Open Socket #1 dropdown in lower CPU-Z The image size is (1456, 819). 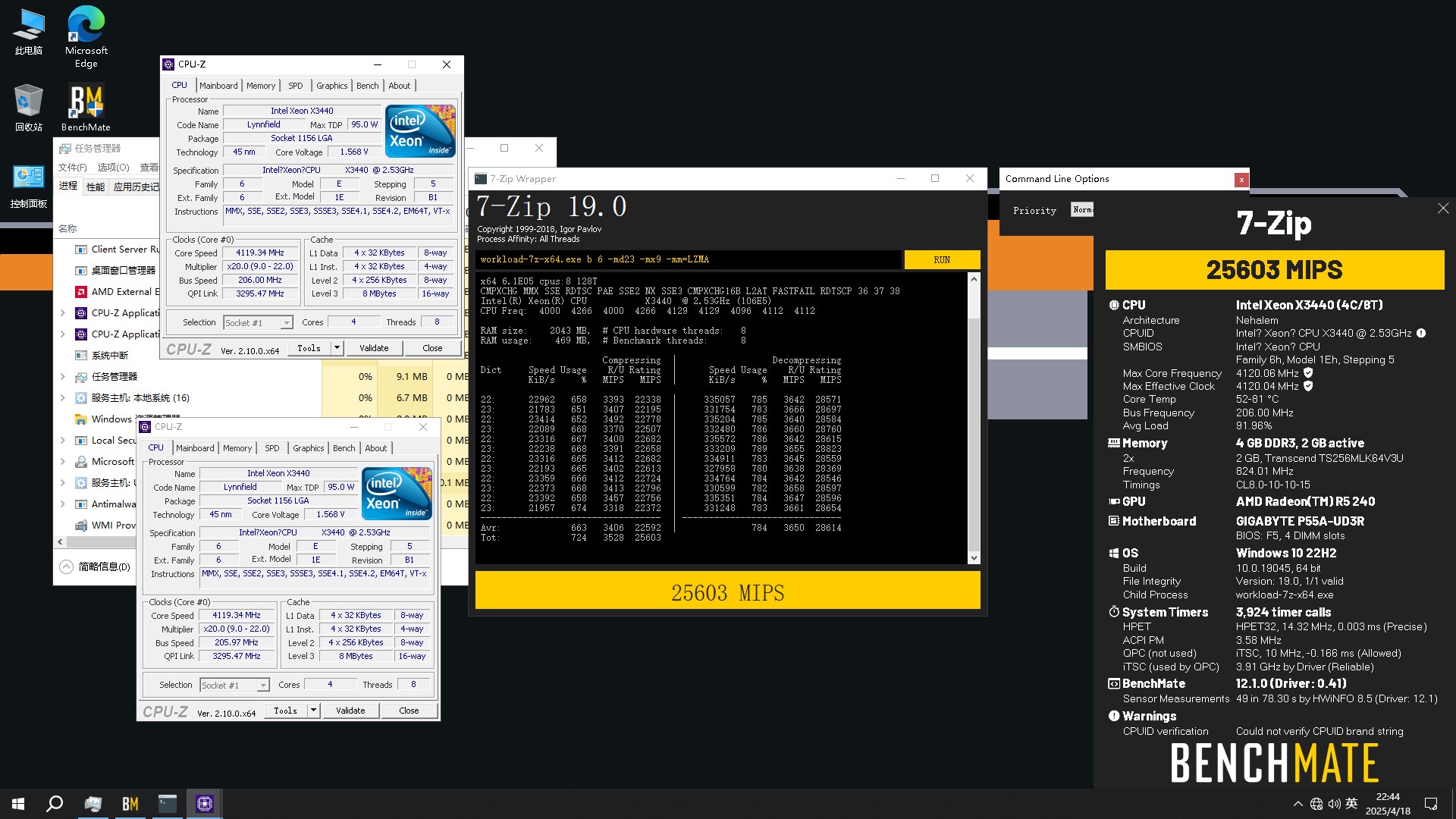point(234,686)
